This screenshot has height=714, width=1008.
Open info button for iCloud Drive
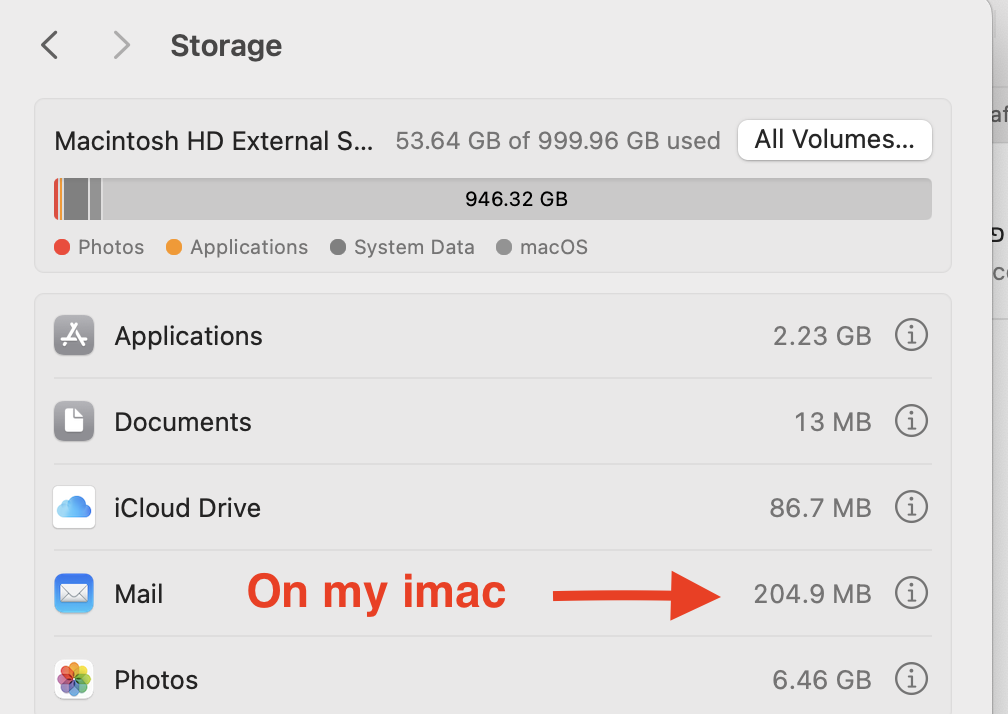[910, 508]
